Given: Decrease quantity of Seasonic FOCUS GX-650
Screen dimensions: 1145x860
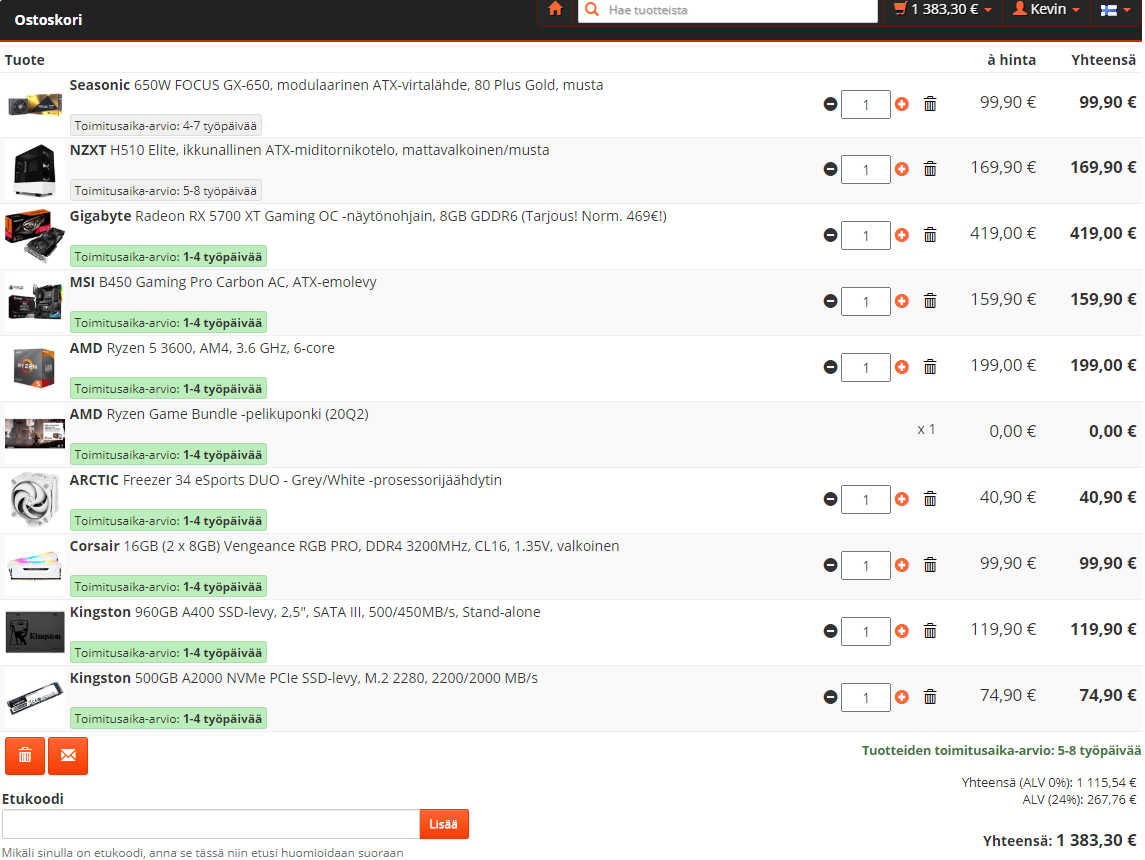Looking at the screenshot, I should pyautogui.click(x=830, y=104).
